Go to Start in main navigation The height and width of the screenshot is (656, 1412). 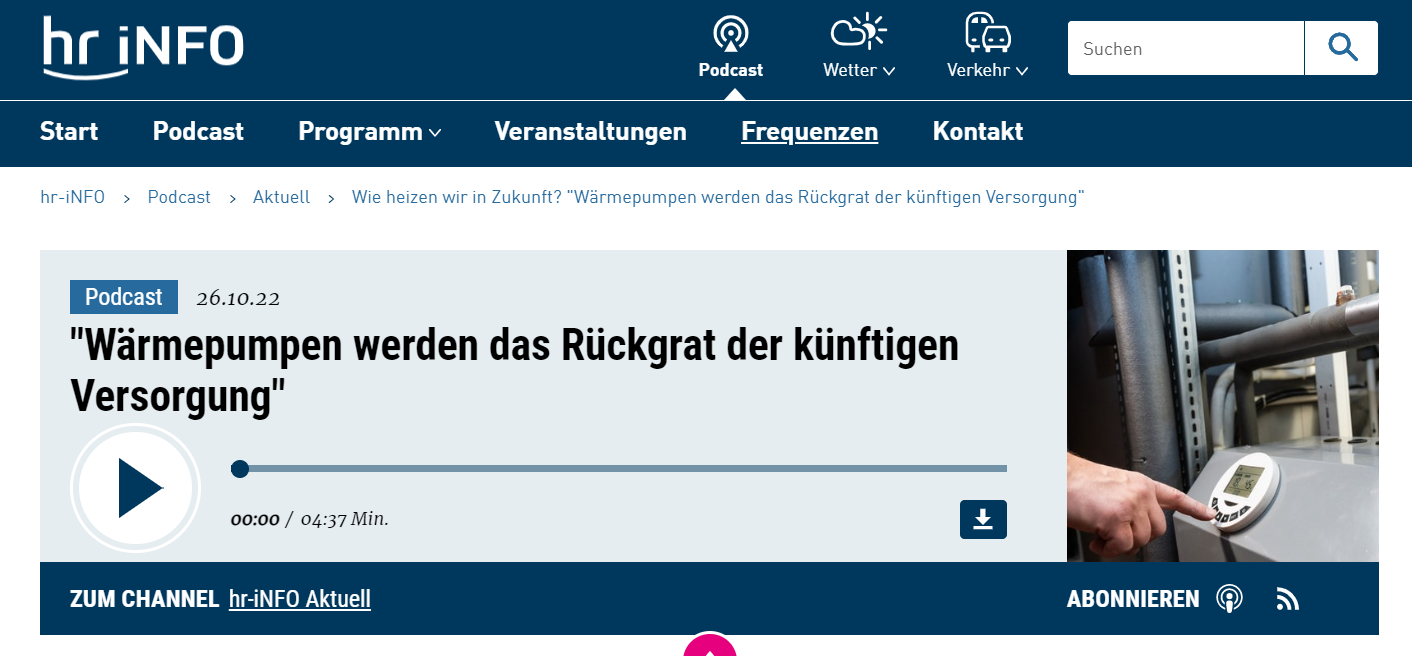click(x=69, y=131)
